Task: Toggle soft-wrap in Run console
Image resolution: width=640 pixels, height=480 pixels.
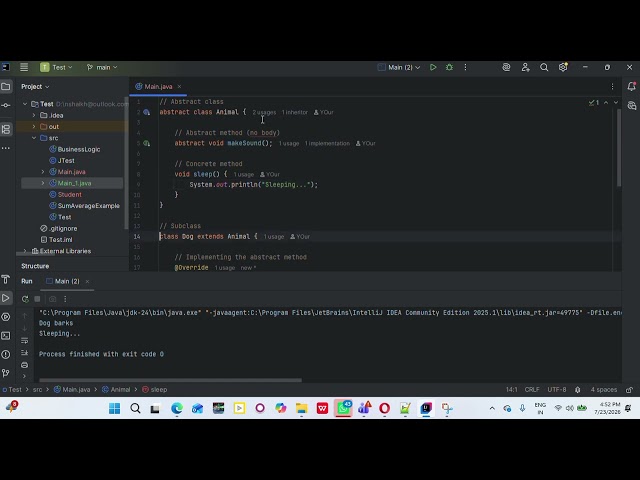Action: click(x=24, y=340)
